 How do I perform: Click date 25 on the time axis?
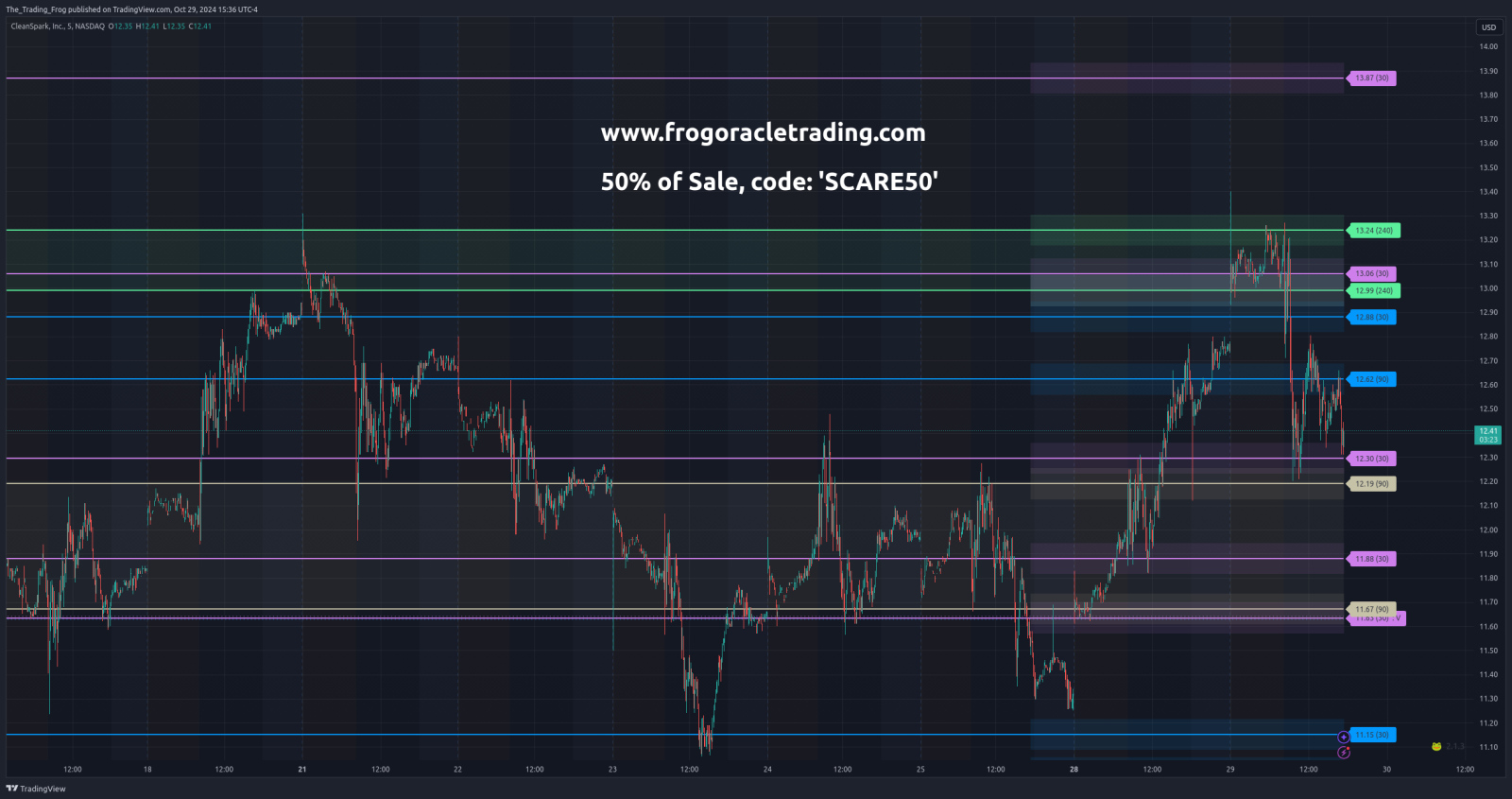point(920,770)
